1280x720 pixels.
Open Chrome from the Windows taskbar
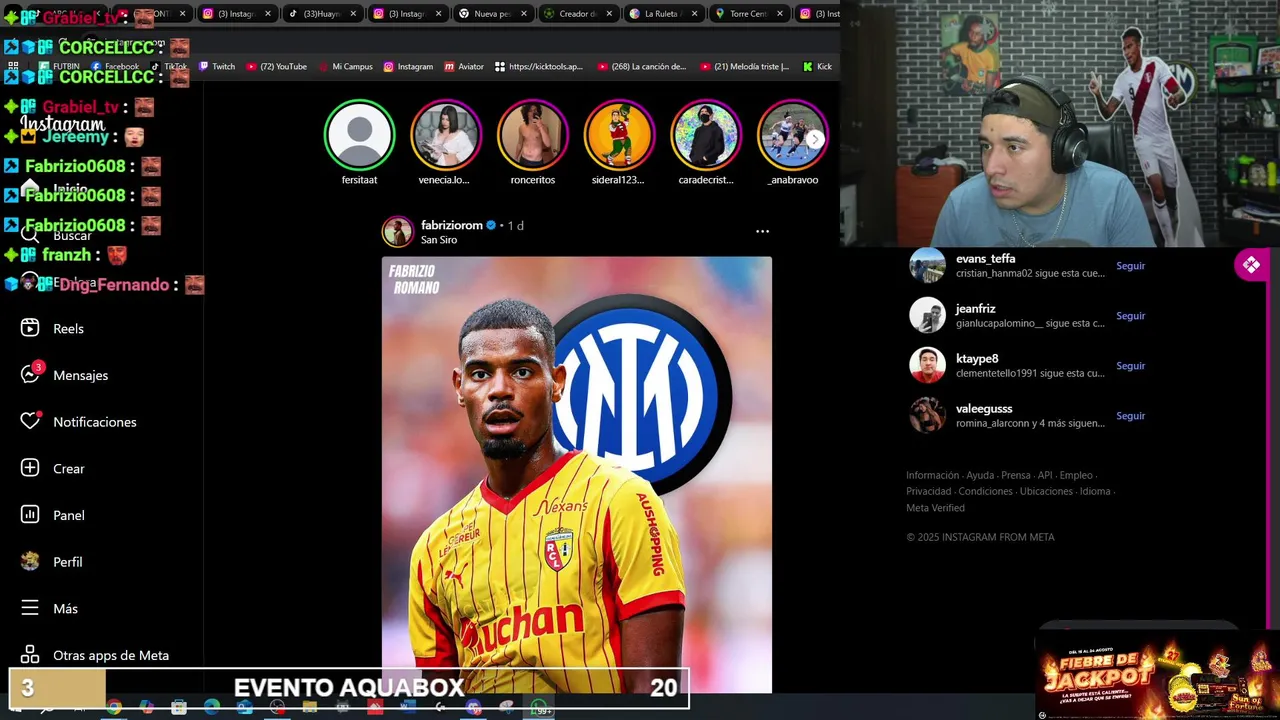[x=114, y=707]
